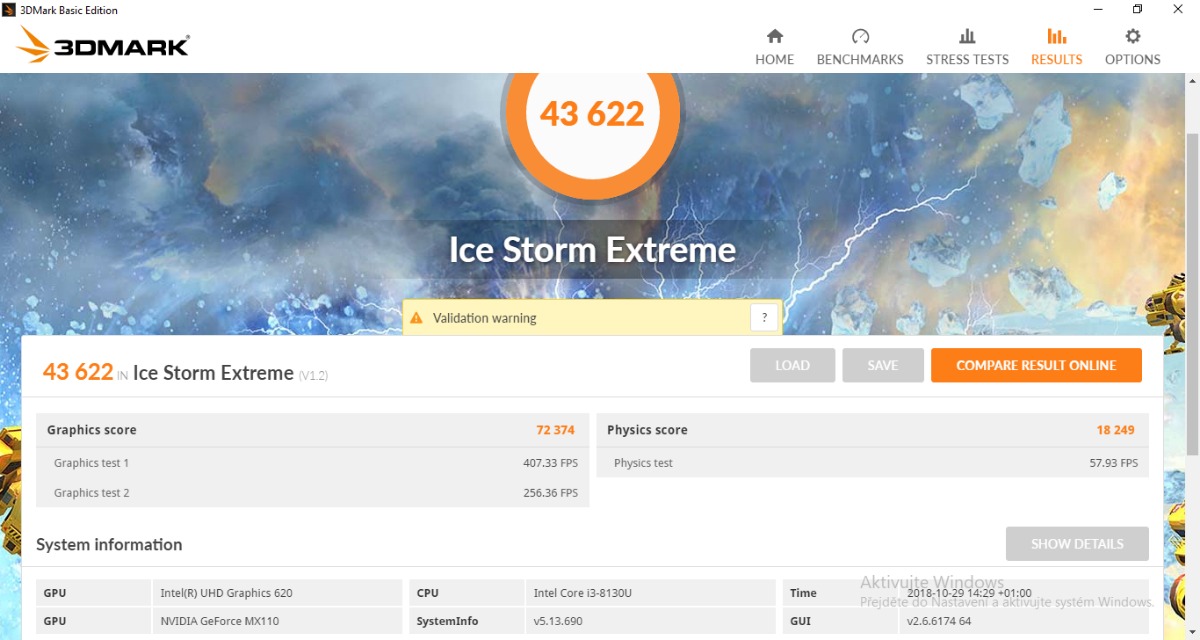1200x640 pixels.
Task: Click the Validation warning banner text
Action: click(x=485, y=318)
